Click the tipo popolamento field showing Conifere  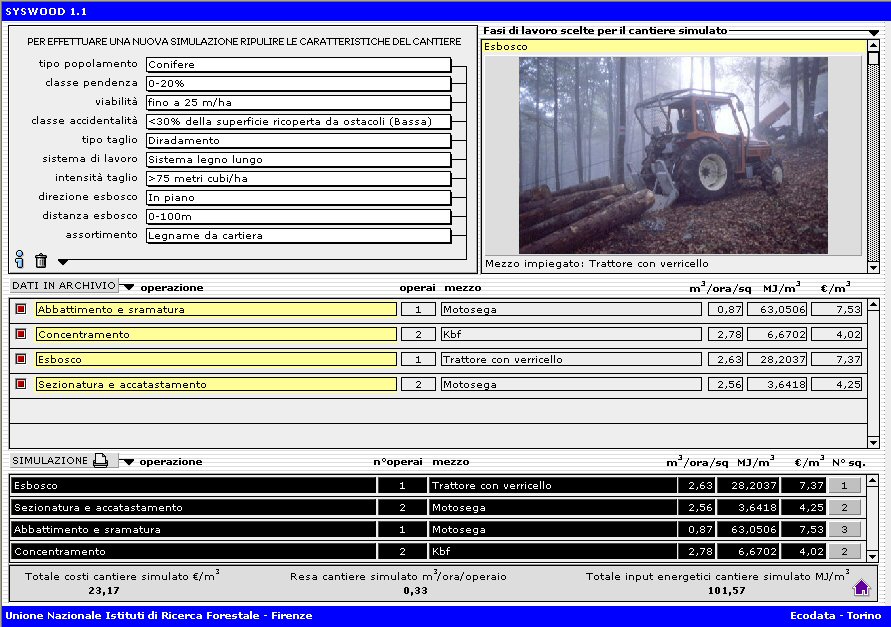coord(298,65)
